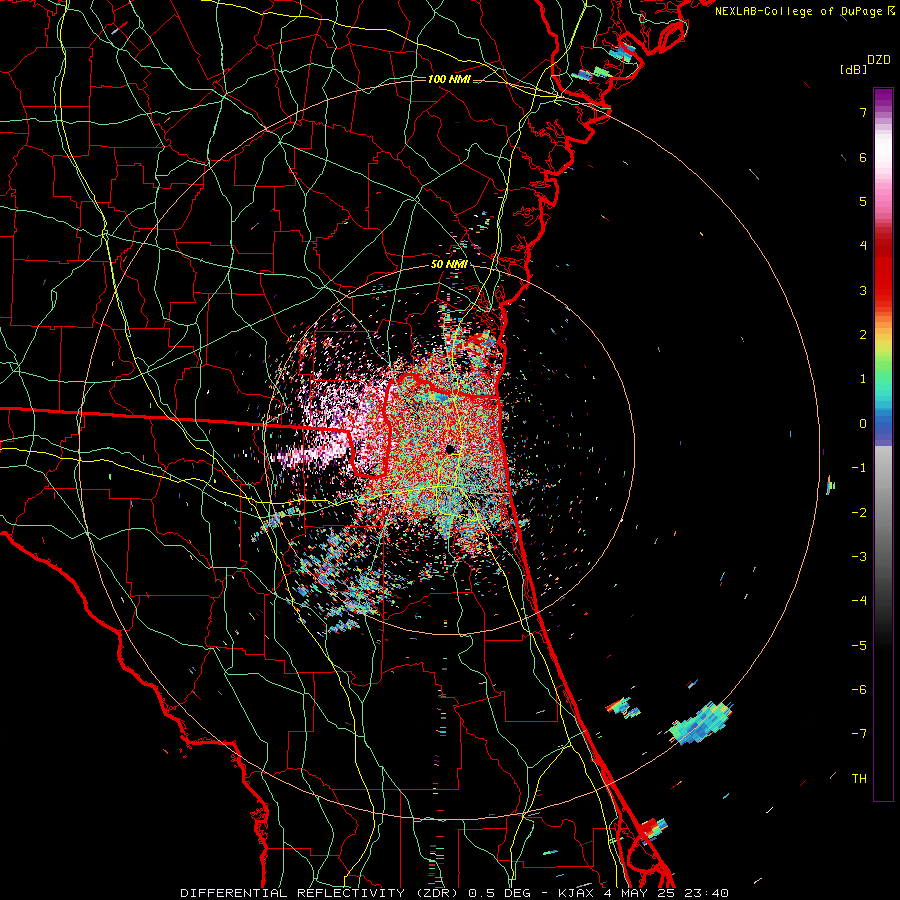Pick the purple top of the color bar
900x900 pixels.
coord(883,98)
